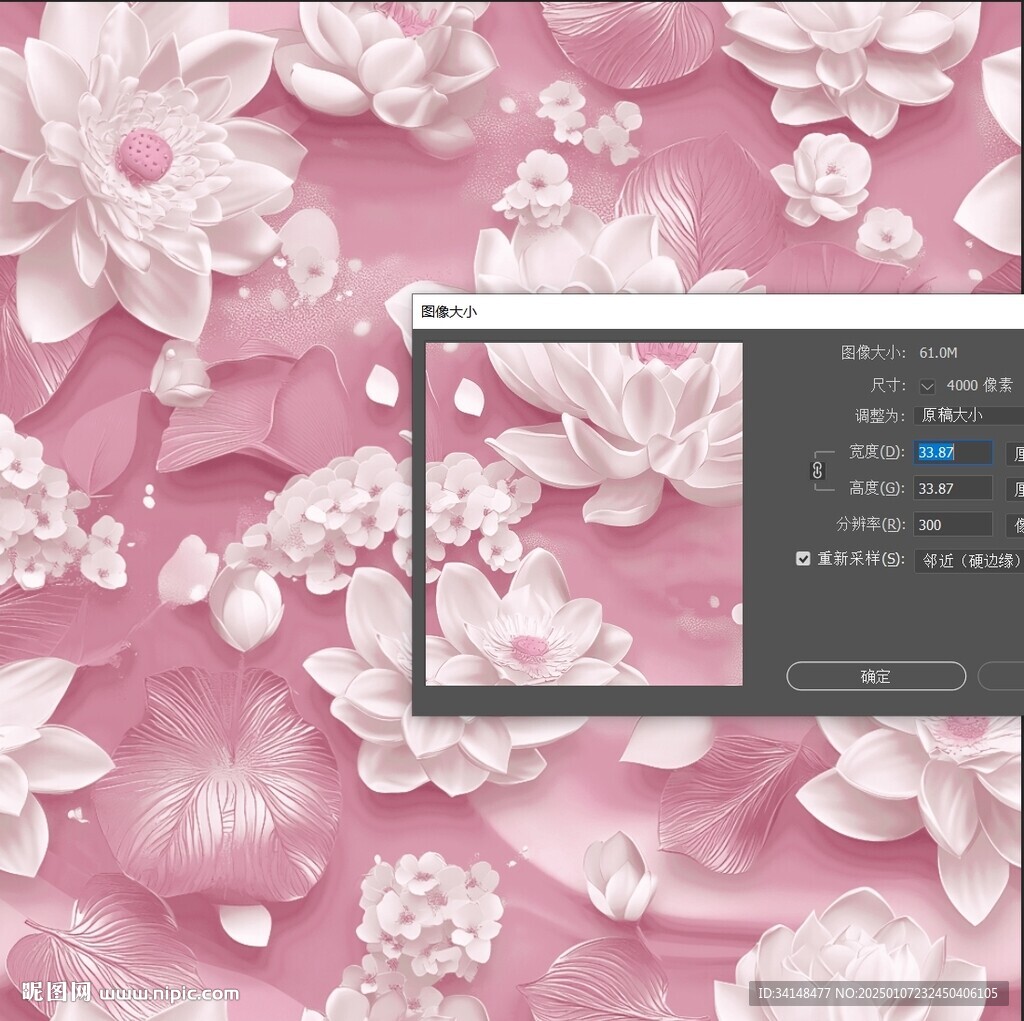
Task: Click the 分辨率(R): label
Action: (x=871, y=525)
